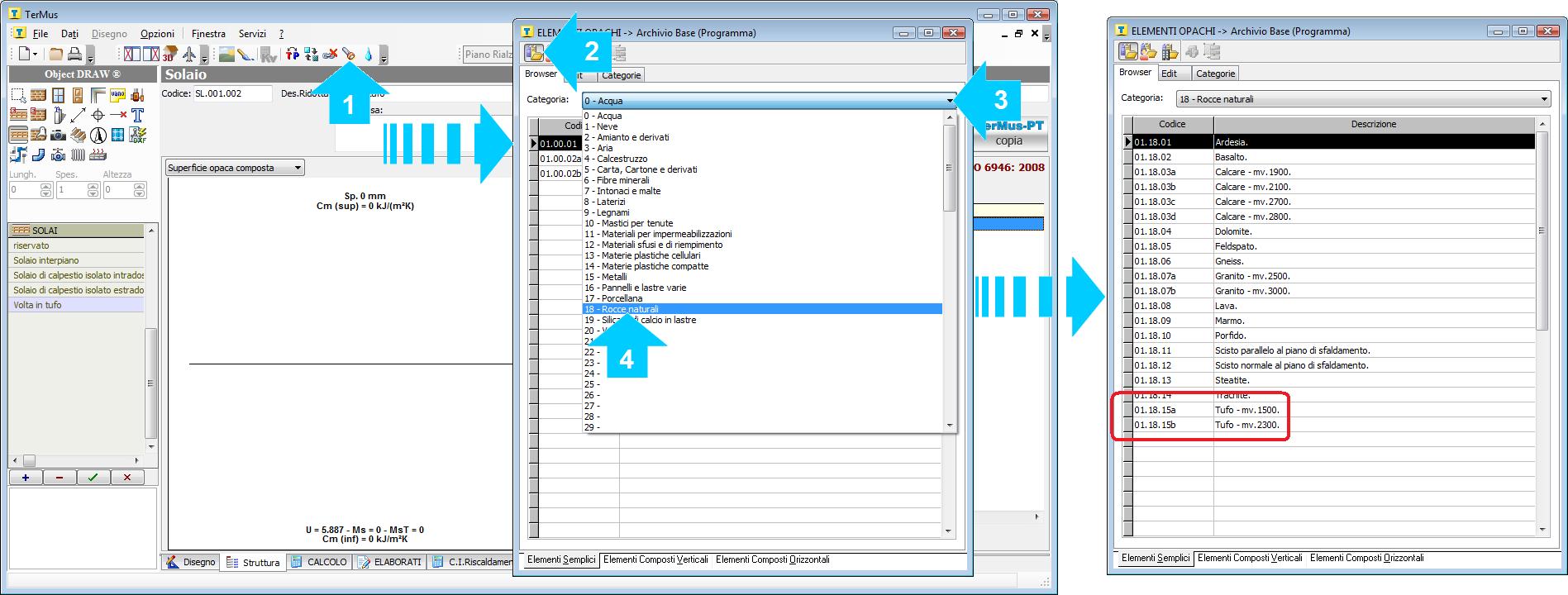This screenshot has width=1568, height=595.
Task: Select the north compass tool icon
Action: click(98, 135)
